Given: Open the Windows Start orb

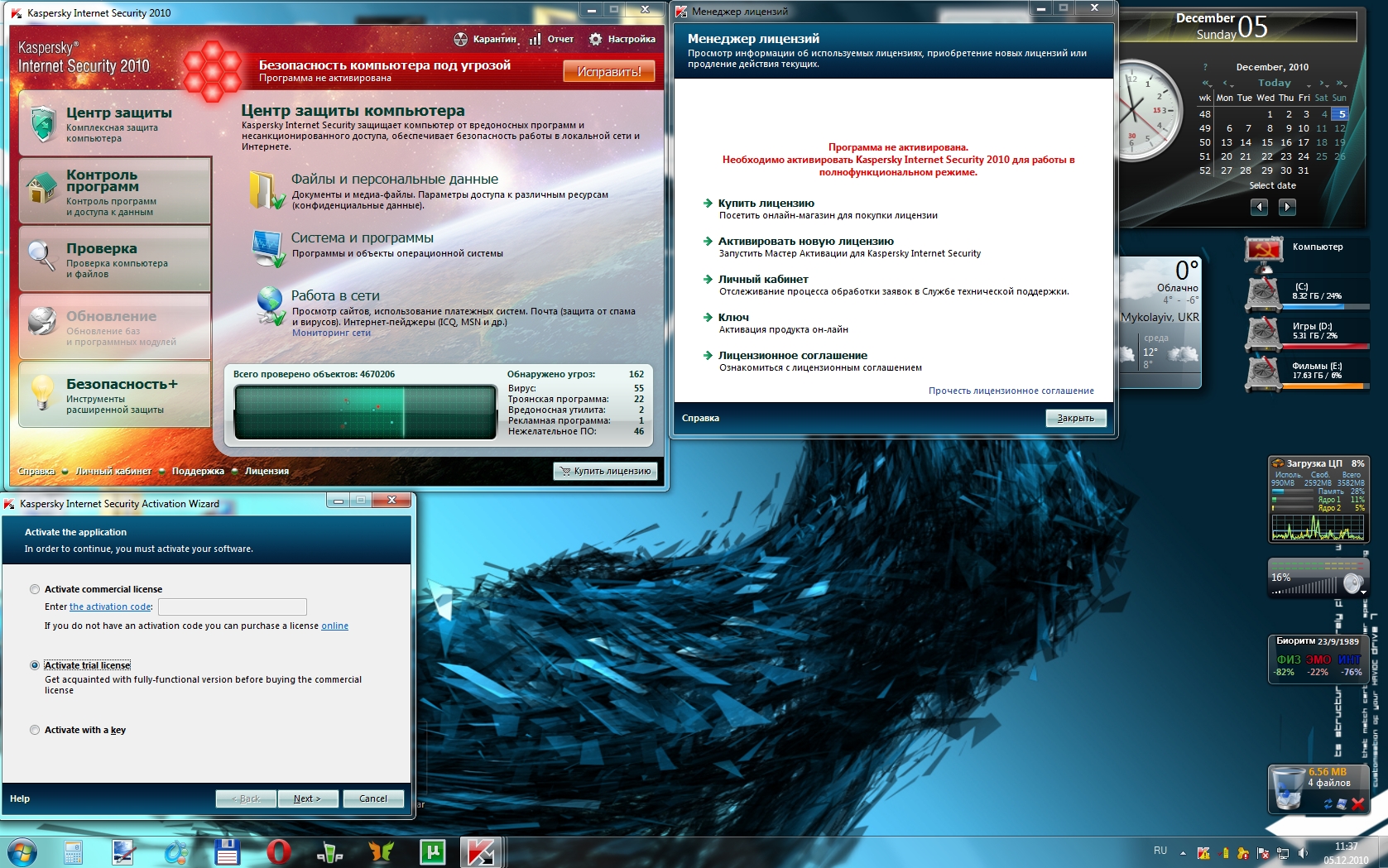Looking at the screenshot, I should pos(21,851).
